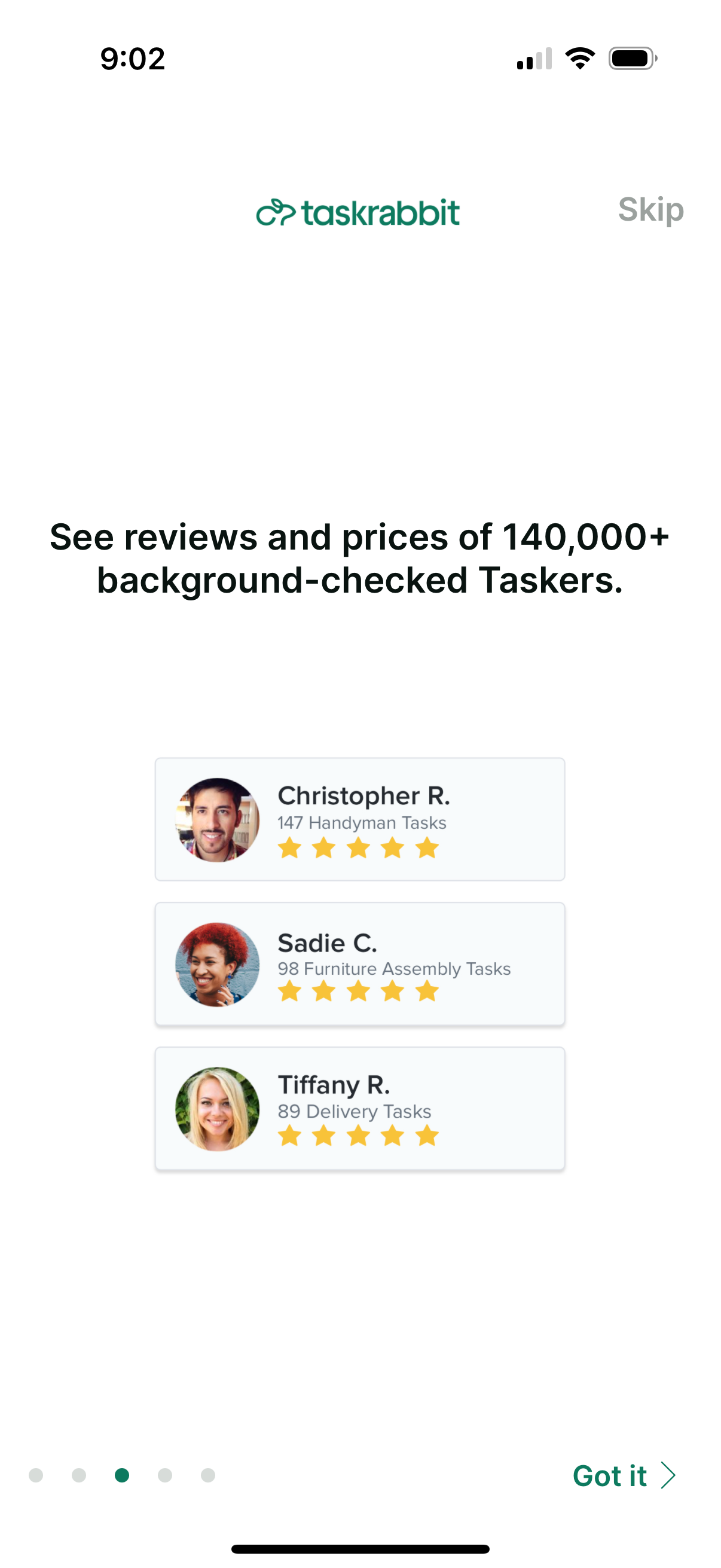Tap the Wi-Fi icon in status bar
The width and height of the screenshot is (721, 1568).
coord(579,58)
